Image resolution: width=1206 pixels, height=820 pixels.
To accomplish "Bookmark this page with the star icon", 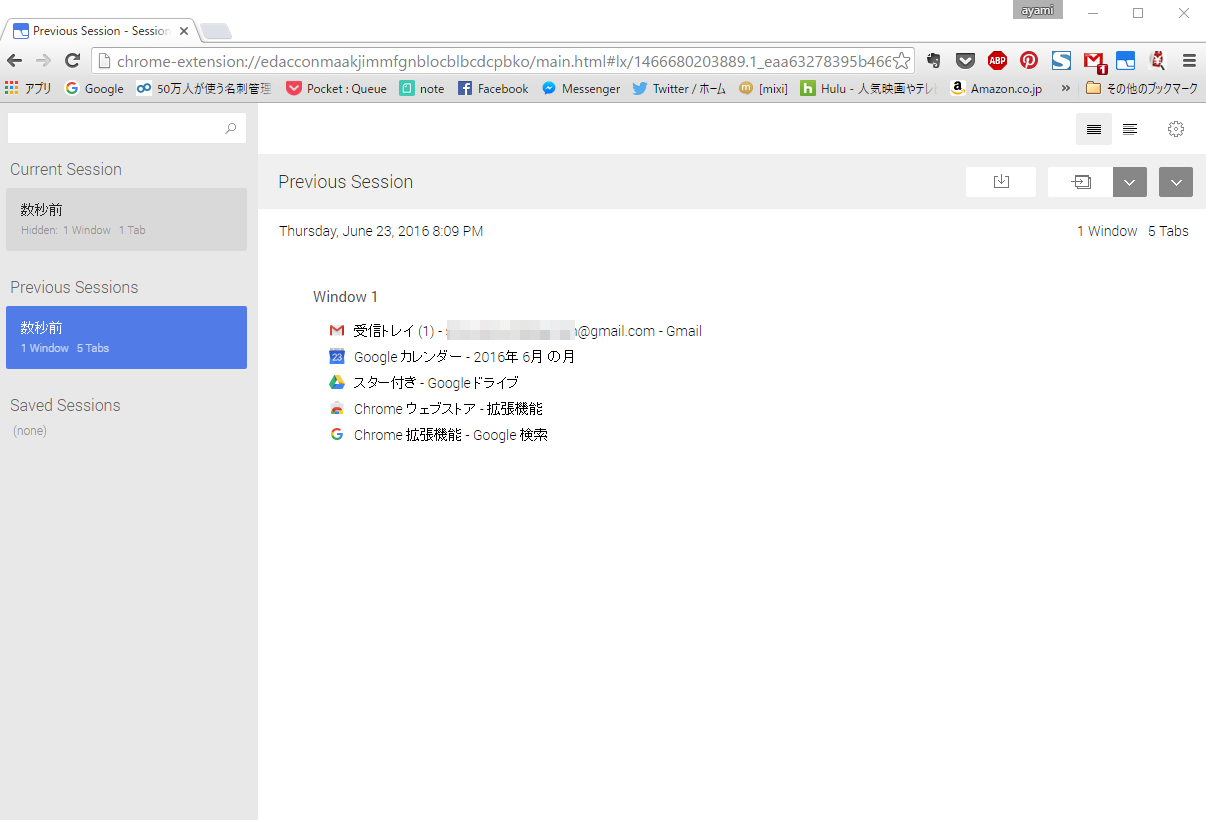I will pyautogui.click(x=901, y=60).
